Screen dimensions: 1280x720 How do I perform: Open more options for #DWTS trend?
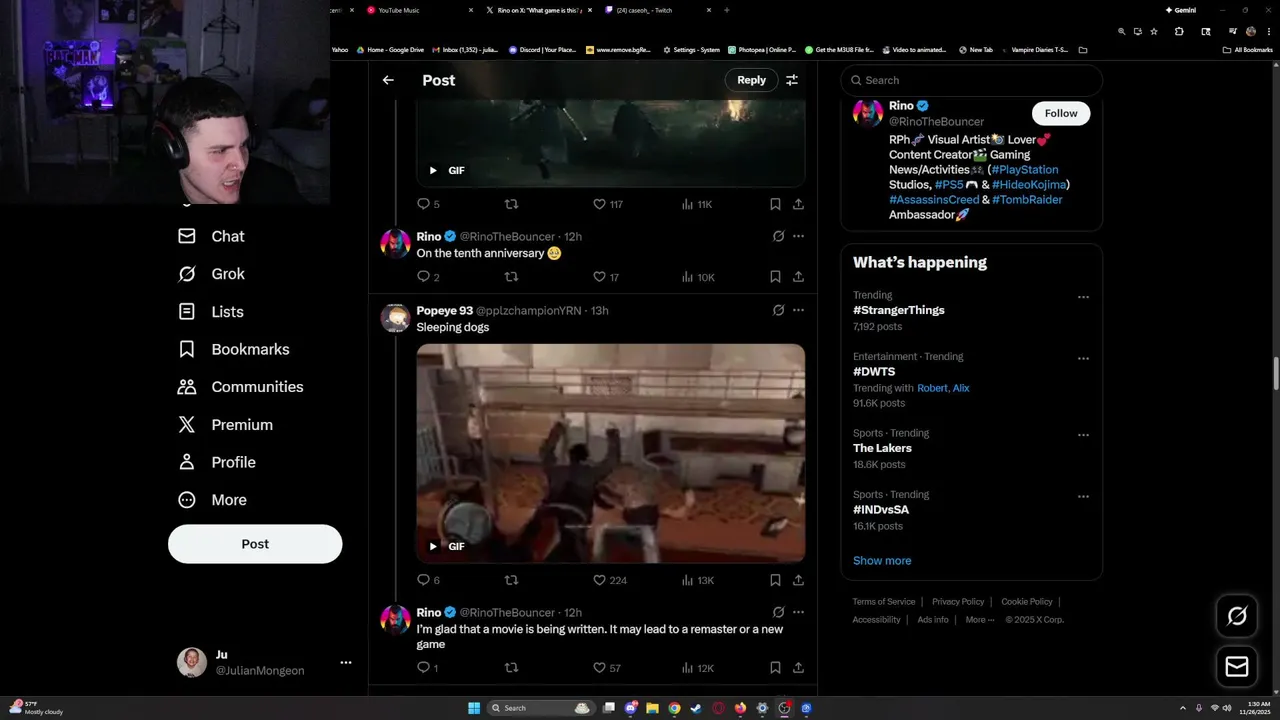1083,358
